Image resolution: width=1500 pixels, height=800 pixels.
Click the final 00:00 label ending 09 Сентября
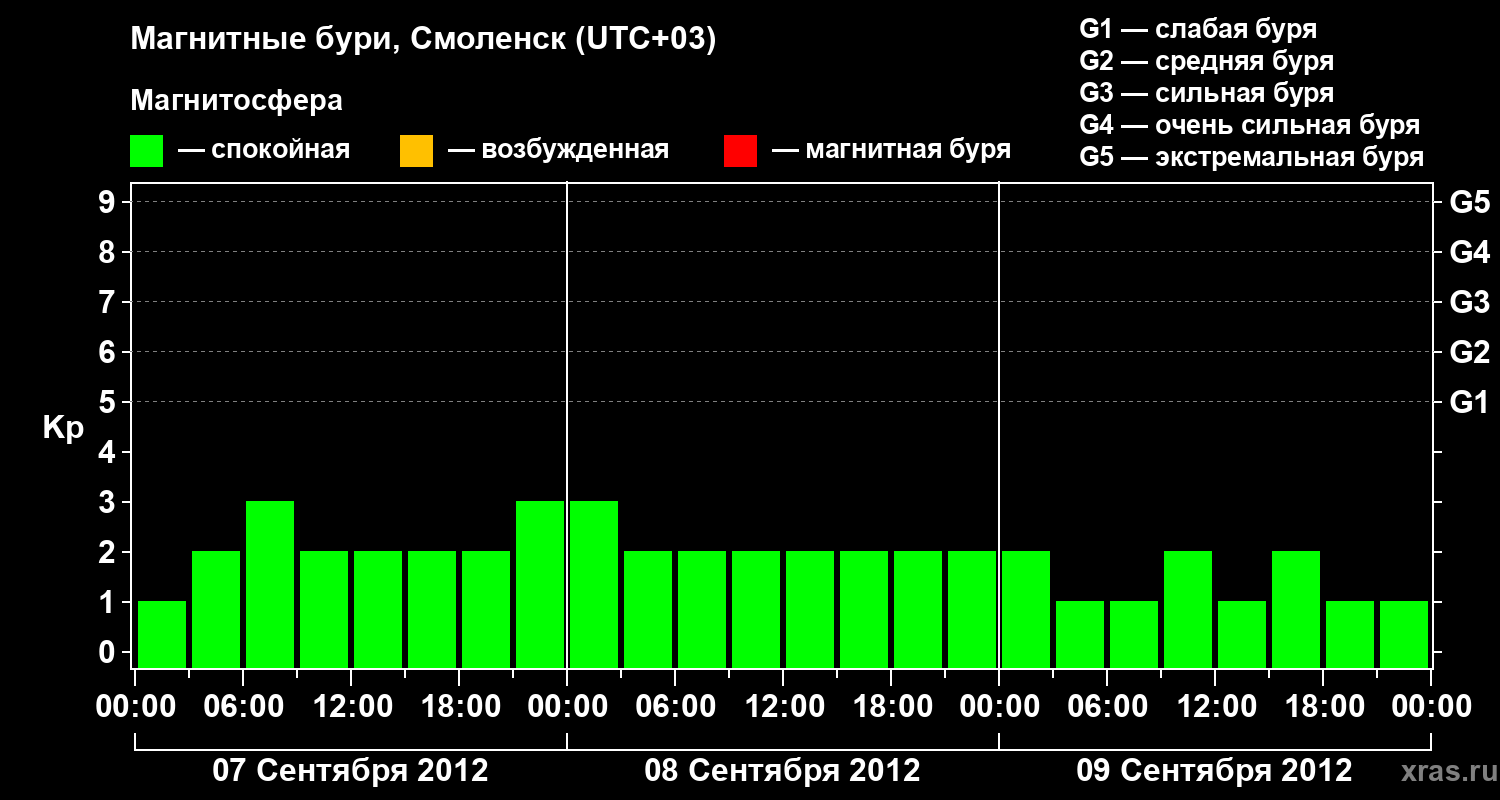(1432, 707)
